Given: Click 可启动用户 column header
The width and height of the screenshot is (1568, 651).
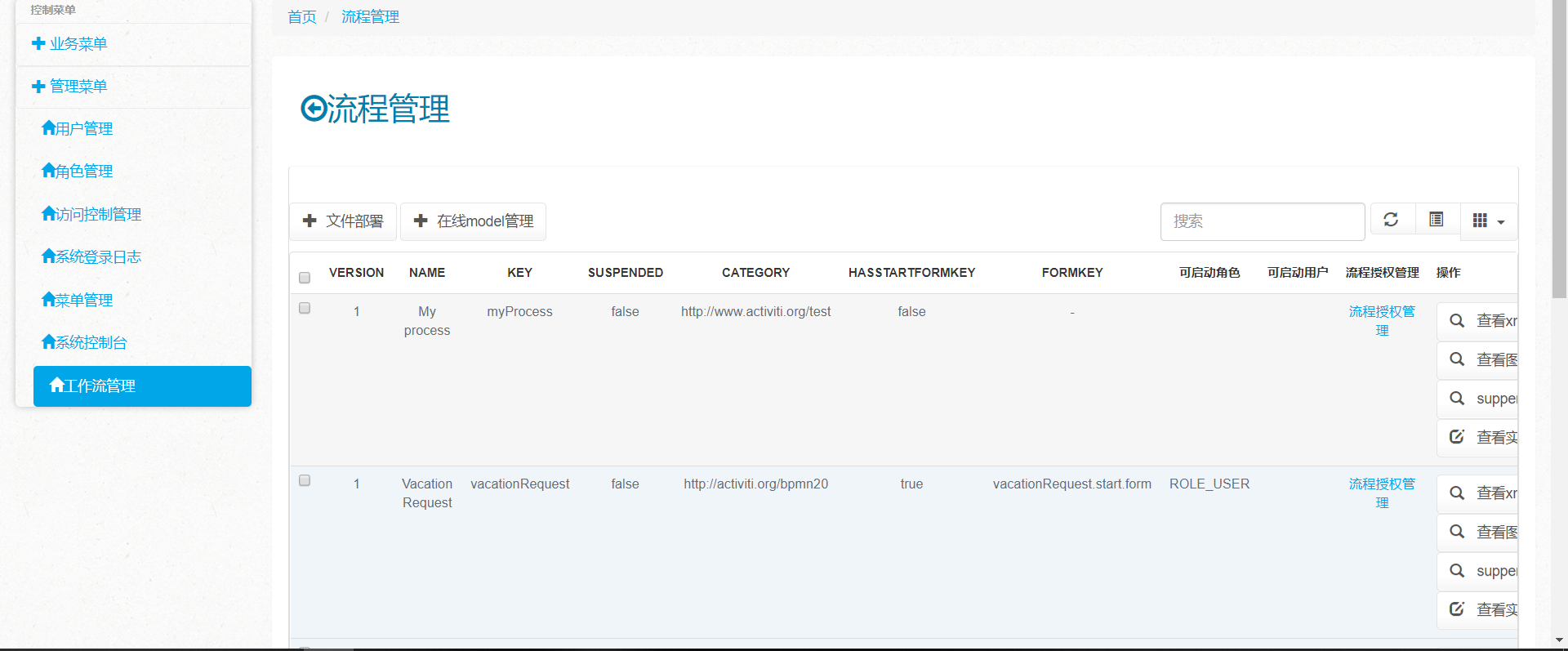Looking at the screenshot, I should click(1298, 273).
